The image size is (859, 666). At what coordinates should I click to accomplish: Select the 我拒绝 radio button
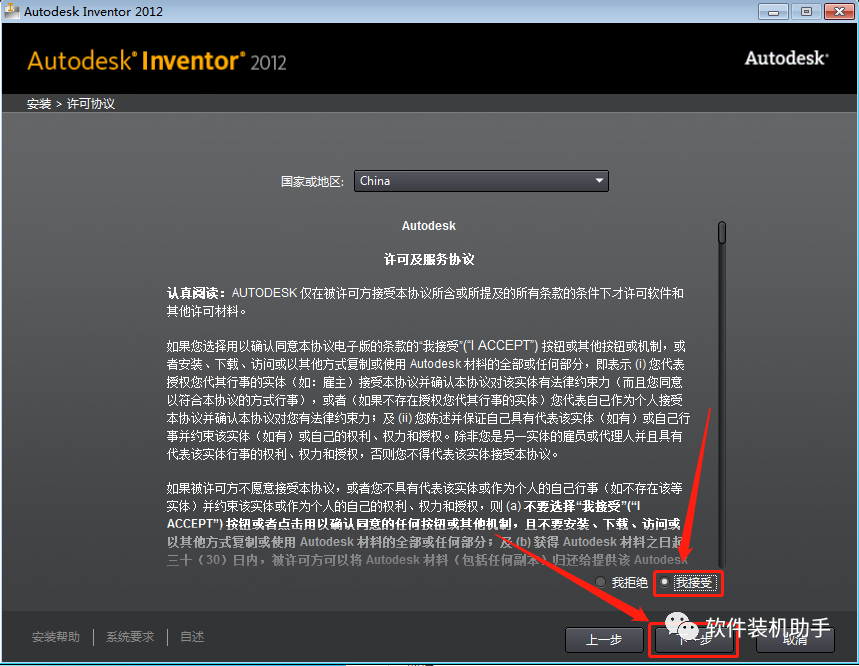(x=600, y=582)
